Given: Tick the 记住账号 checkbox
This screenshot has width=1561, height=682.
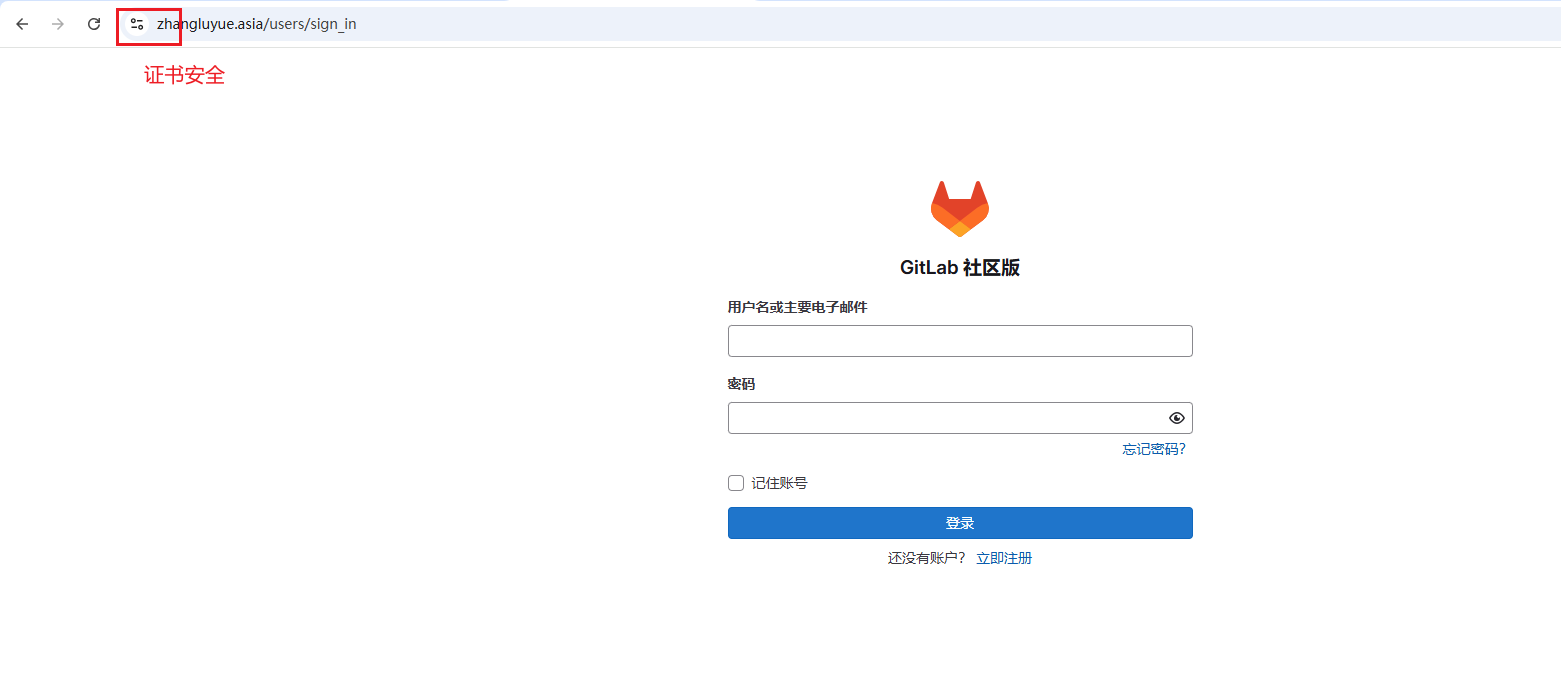Looking at the screenshot, I should (736, 483).
